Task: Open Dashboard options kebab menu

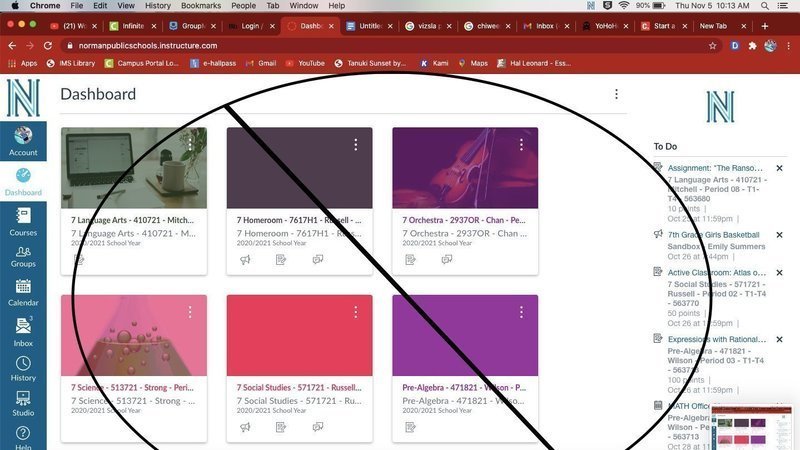Action: (x=616, y=94)
